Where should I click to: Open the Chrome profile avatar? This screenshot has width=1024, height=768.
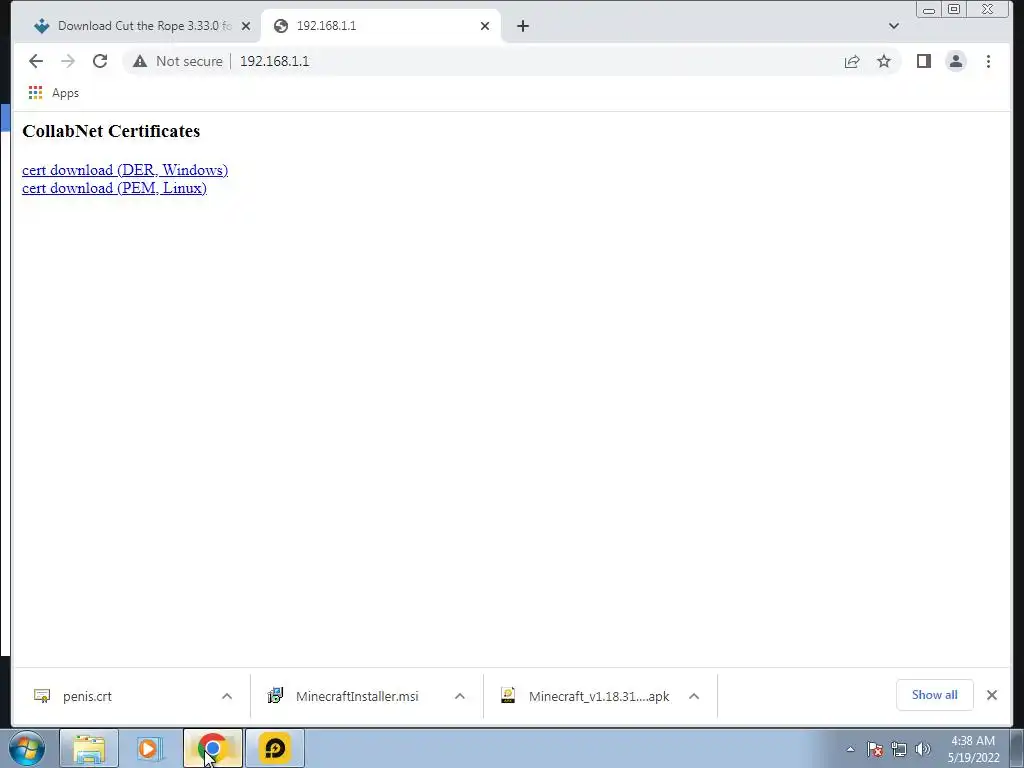pyautogui.click(x=955, y=61)
